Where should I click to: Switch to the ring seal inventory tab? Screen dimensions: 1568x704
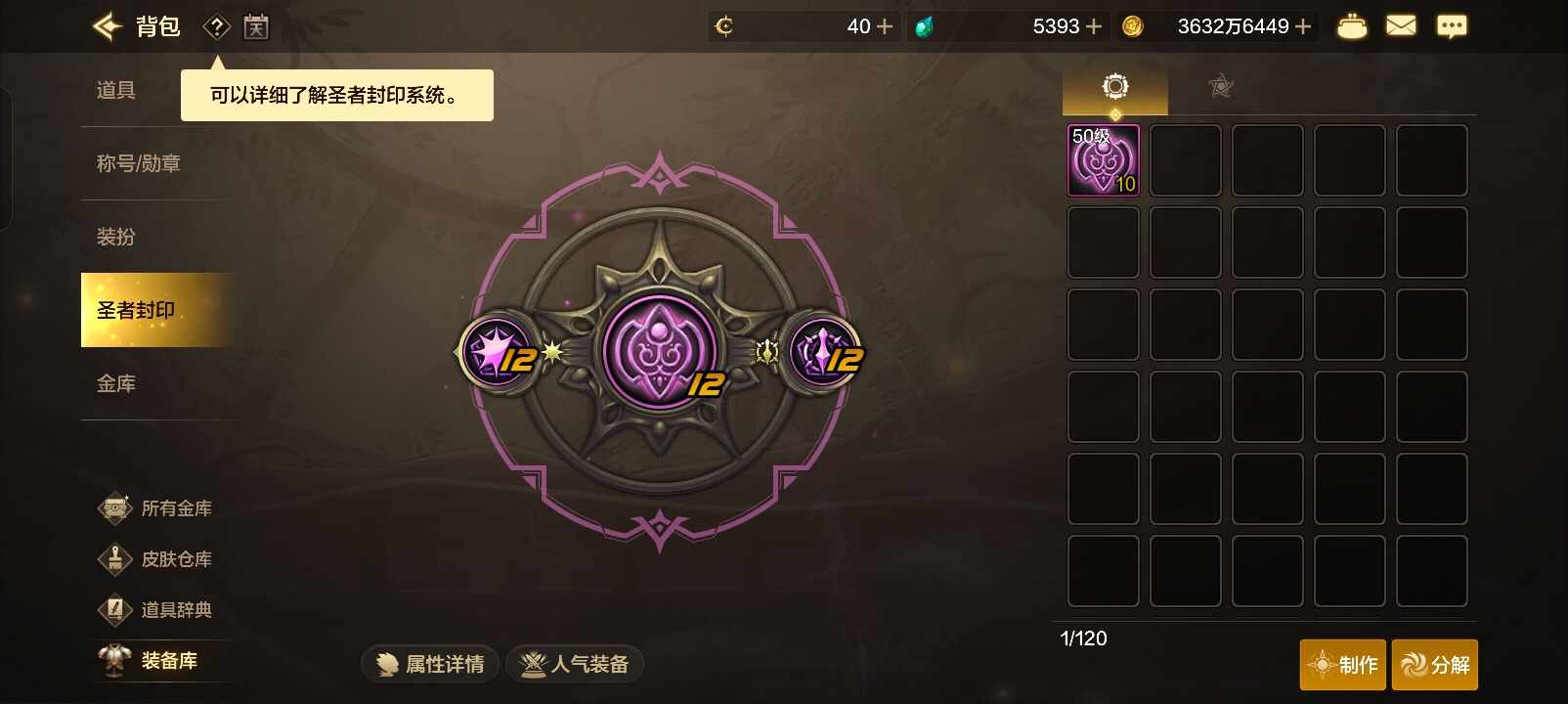(1115, 87)
